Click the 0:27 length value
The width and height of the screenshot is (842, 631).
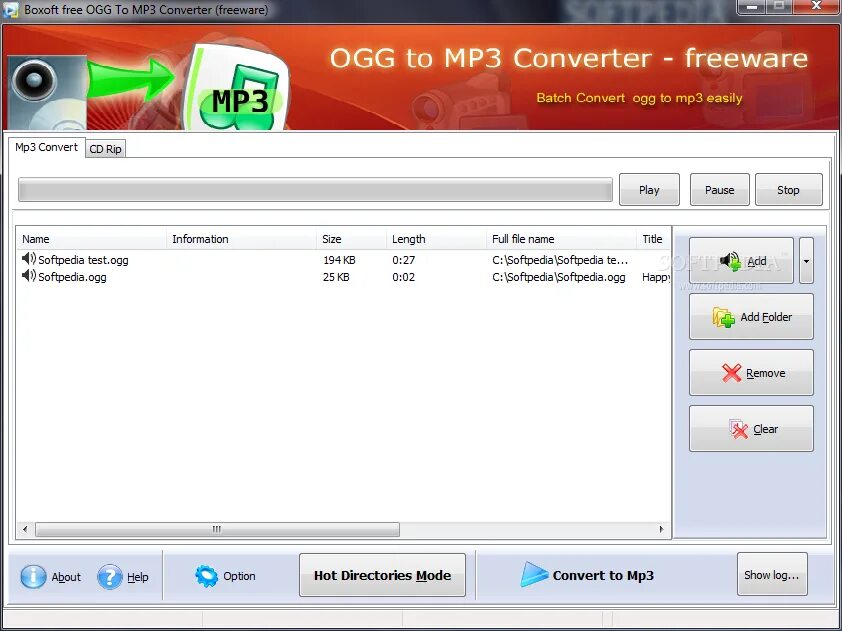403,260
